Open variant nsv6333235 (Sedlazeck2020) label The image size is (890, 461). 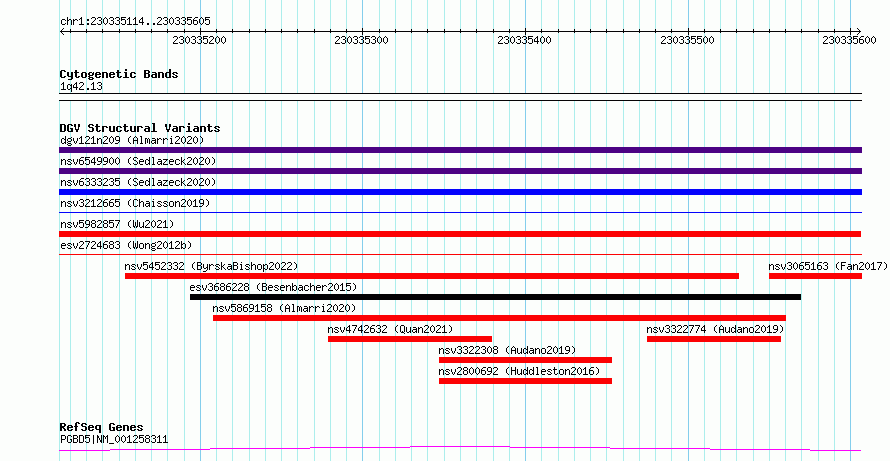138,182
